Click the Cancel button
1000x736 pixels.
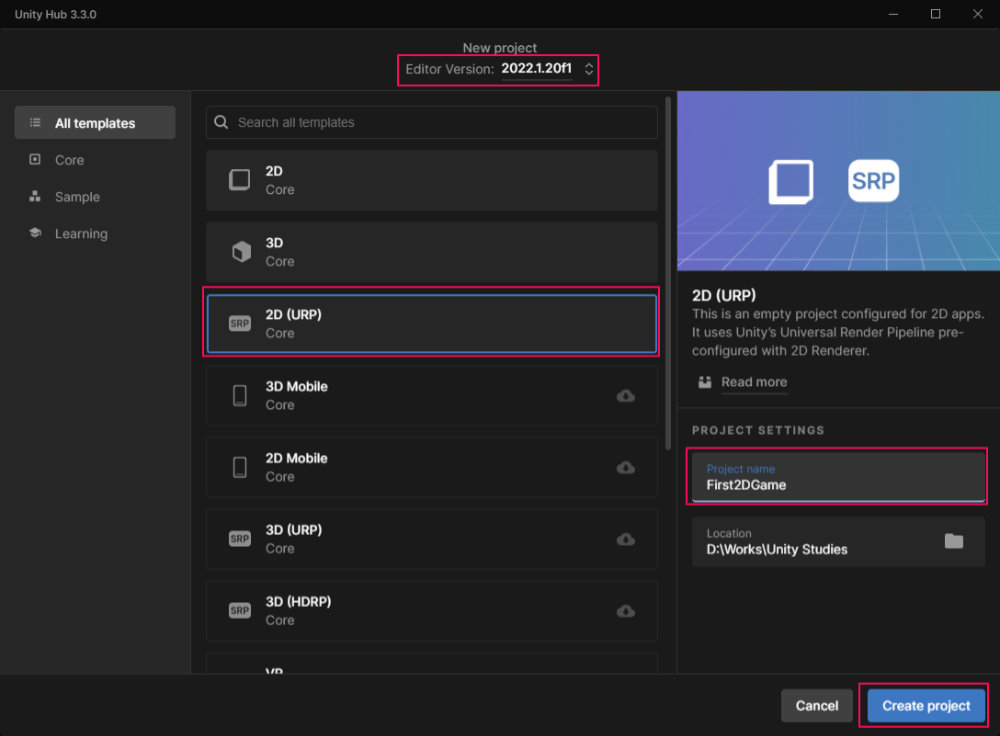pyautogui.click(x=816, y=705)
